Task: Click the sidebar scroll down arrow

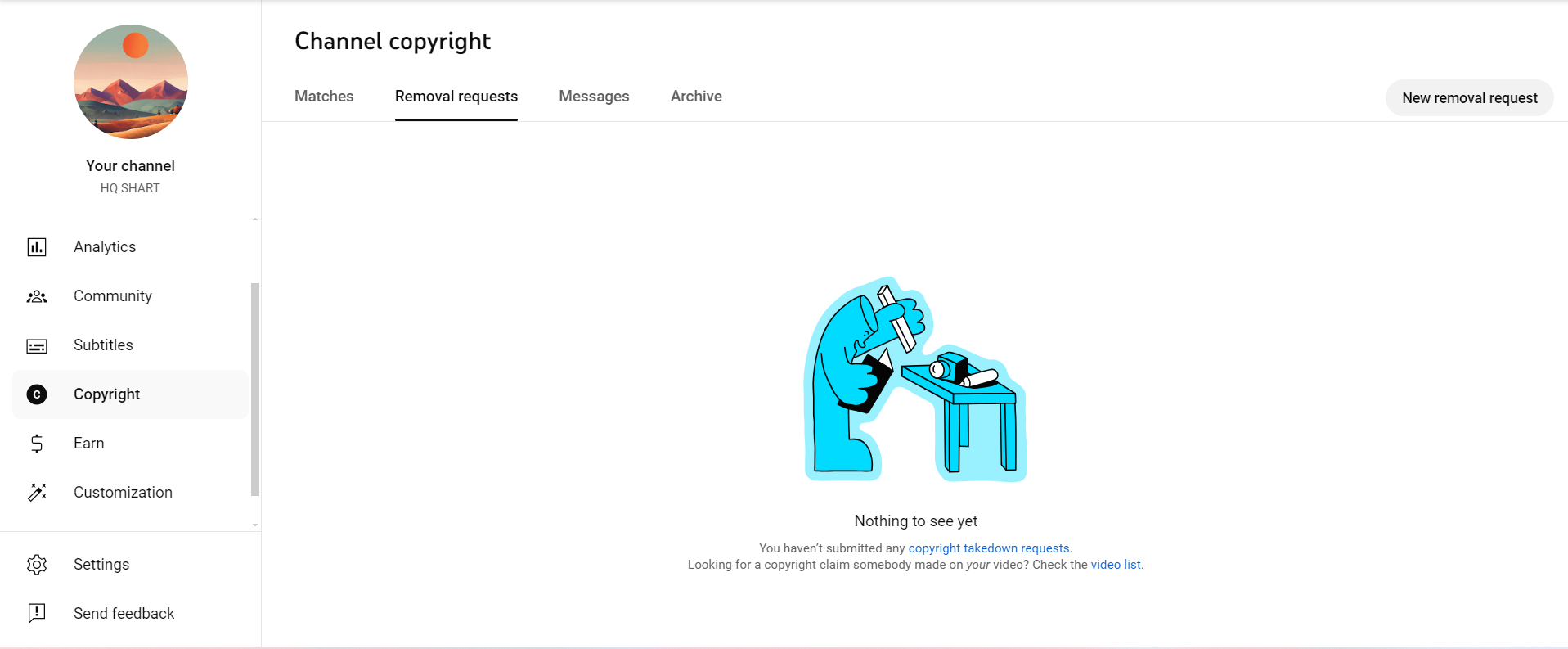Action: pos(255,525)
